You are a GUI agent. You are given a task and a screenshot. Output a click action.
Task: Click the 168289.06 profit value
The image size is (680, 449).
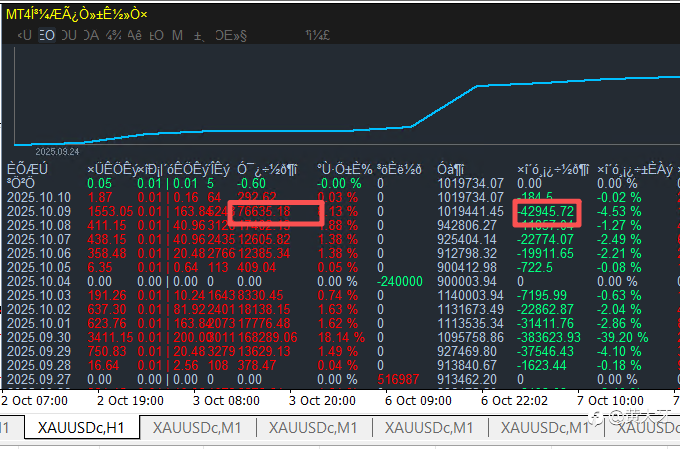click(268, 337)
